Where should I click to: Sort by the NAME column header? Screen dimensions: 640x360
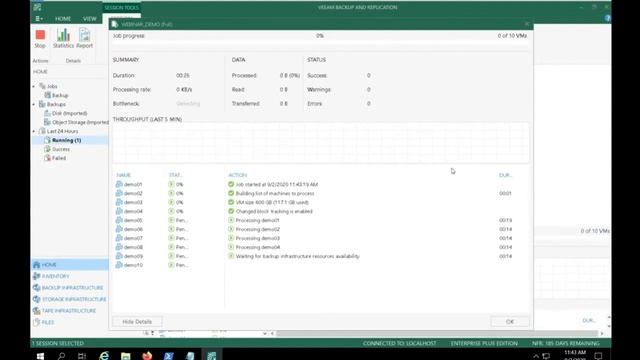pyautogui.click(x=124, y=175)
